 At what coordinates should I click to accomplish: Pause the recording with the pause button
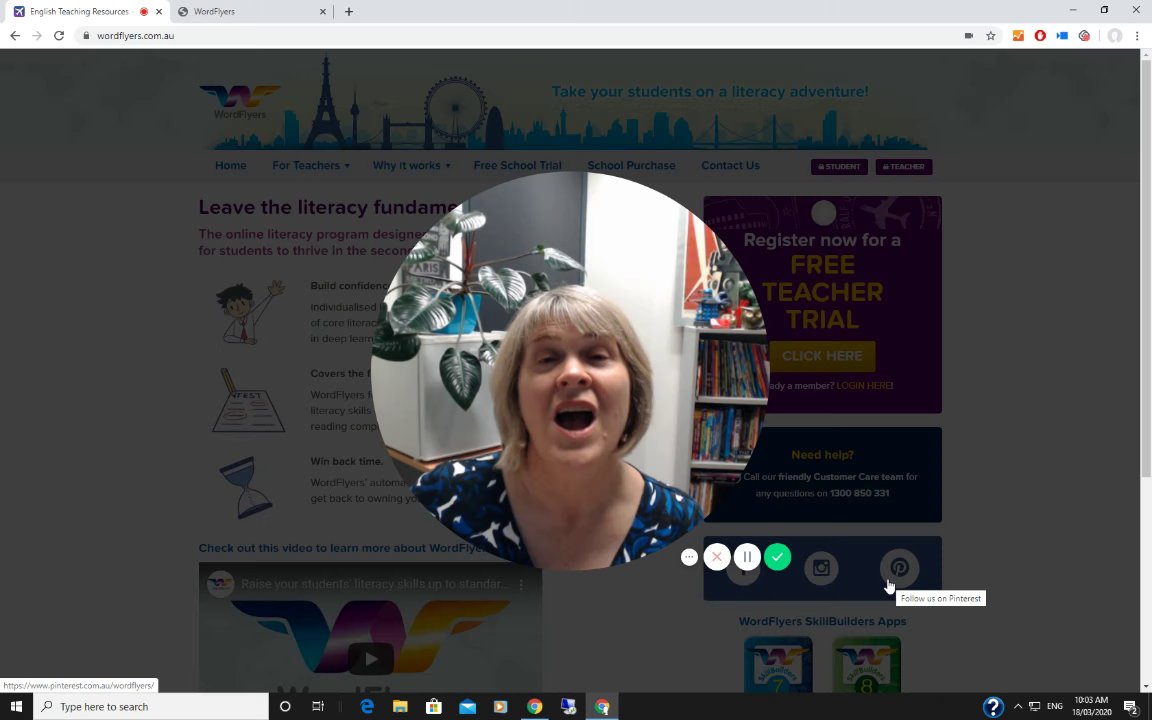point(747,557)
